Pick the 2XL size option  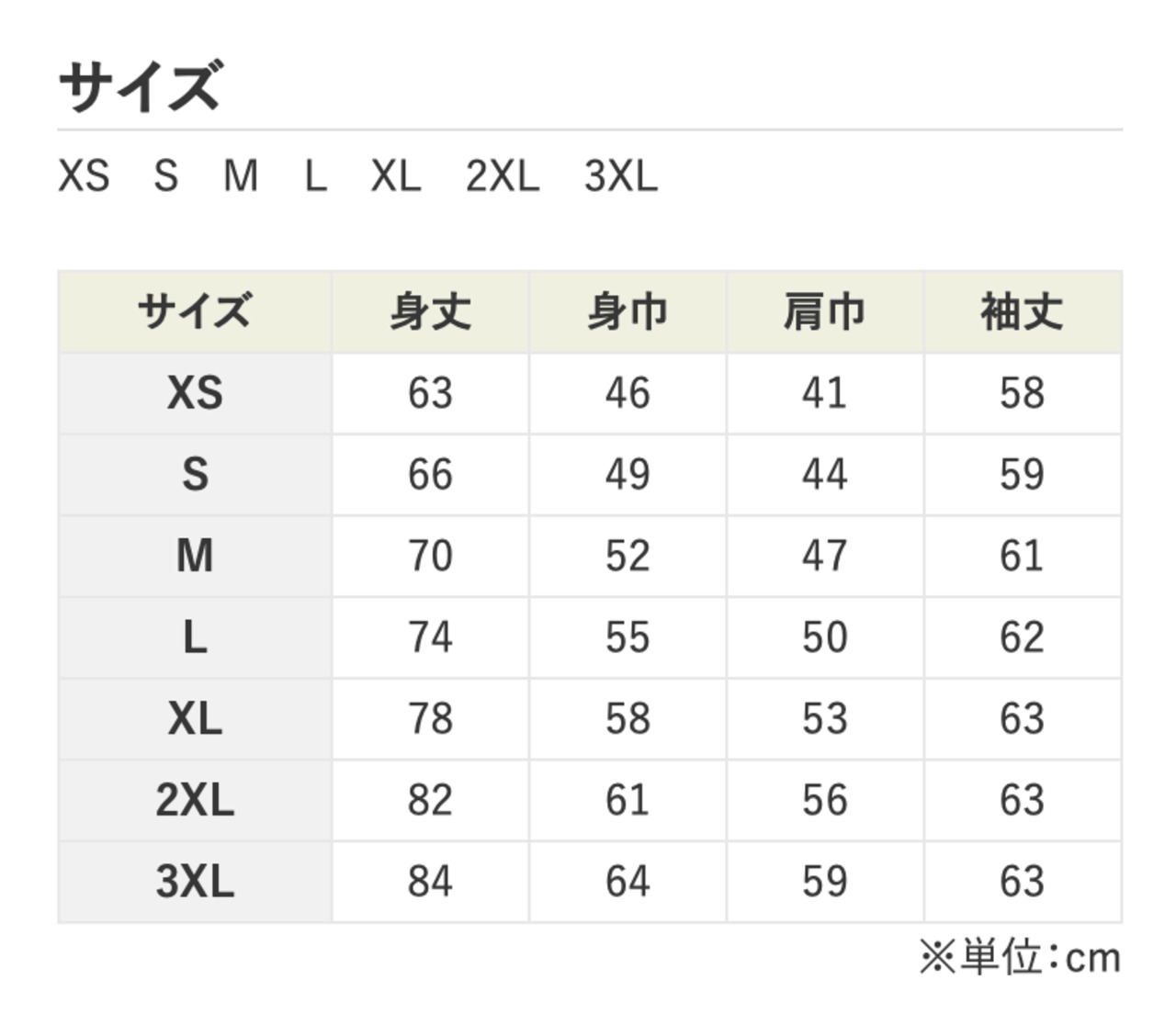coord(503,175)
